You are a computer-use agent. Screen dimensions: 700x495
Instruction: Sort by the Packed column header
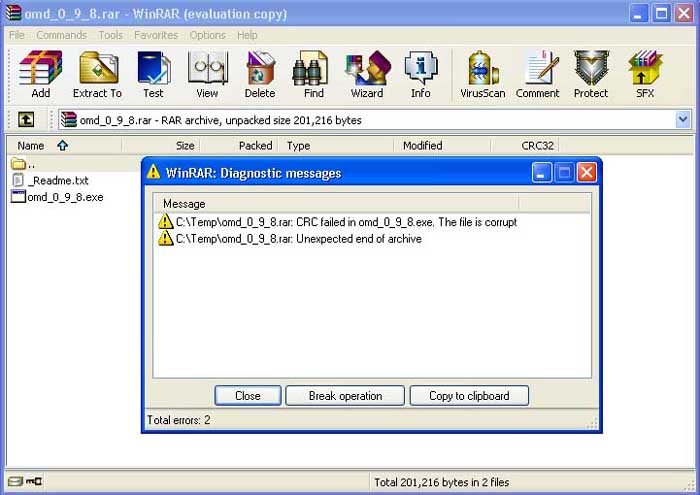pos(239,146)
